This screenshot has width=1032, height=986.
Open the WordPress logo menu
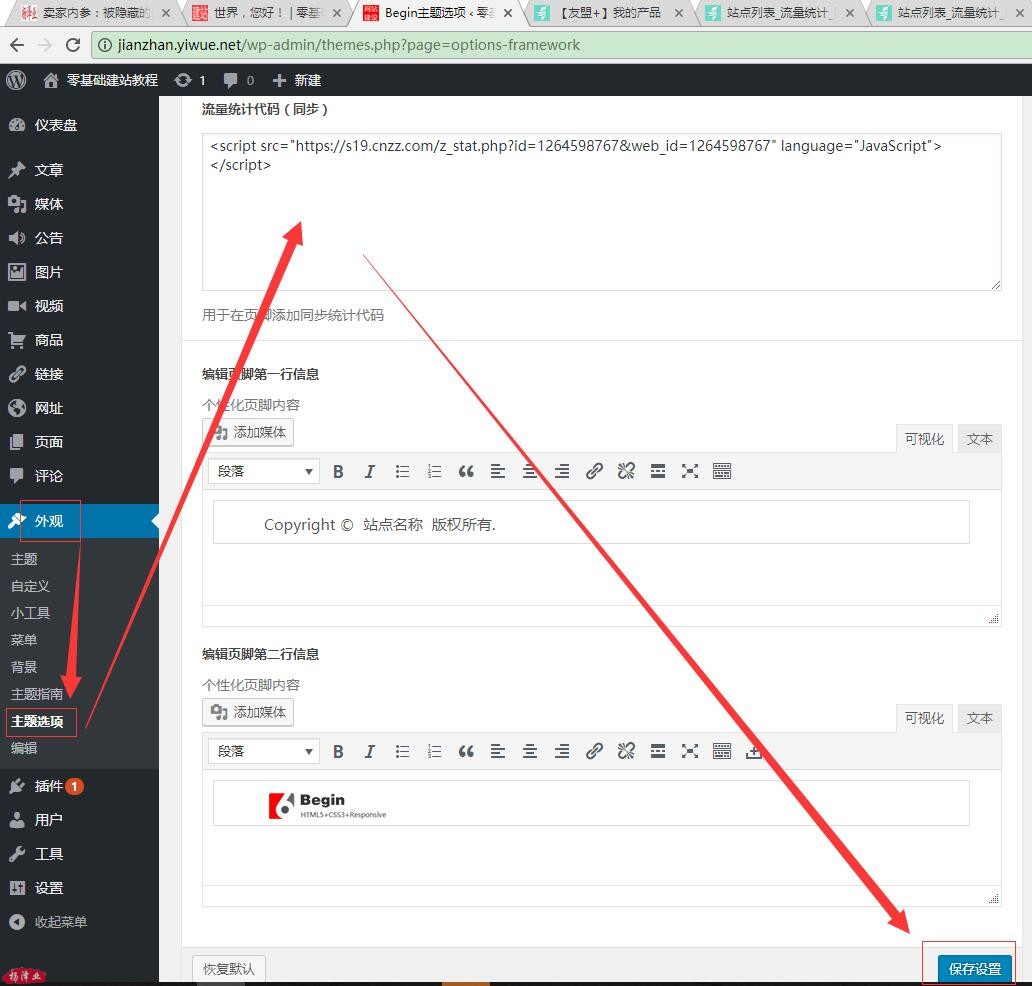pyautogui.click(x=16, y=80)
